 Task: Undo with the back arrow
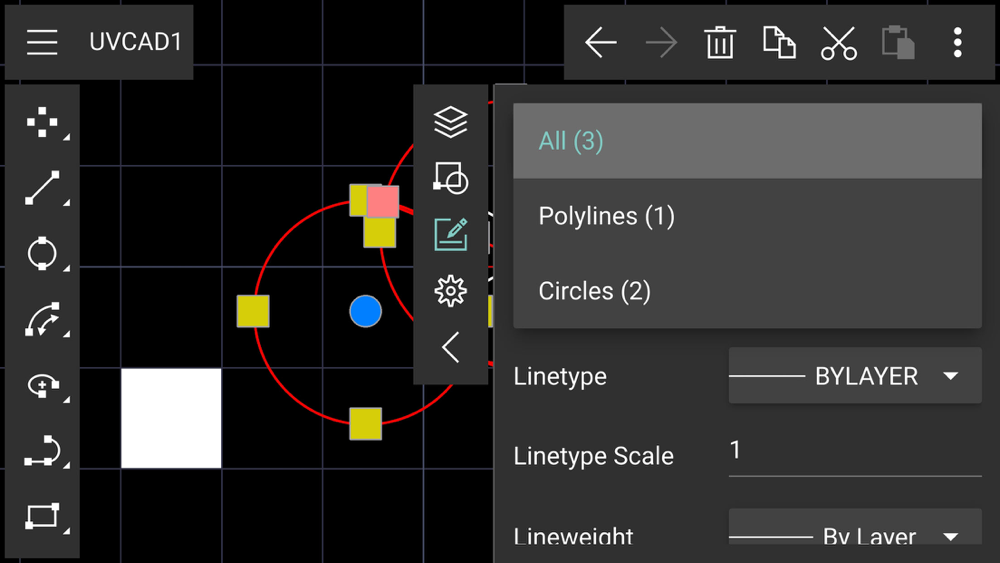[x=601, y=43]
